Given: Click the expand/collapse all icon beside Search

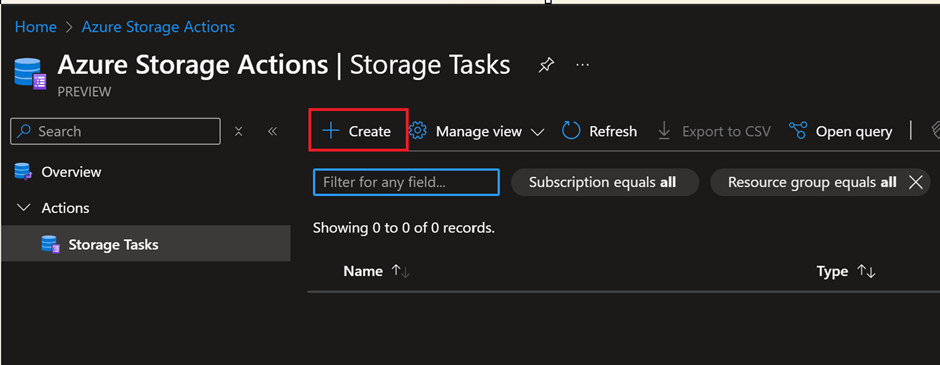Looking at the screenshot, I should 239,131.
